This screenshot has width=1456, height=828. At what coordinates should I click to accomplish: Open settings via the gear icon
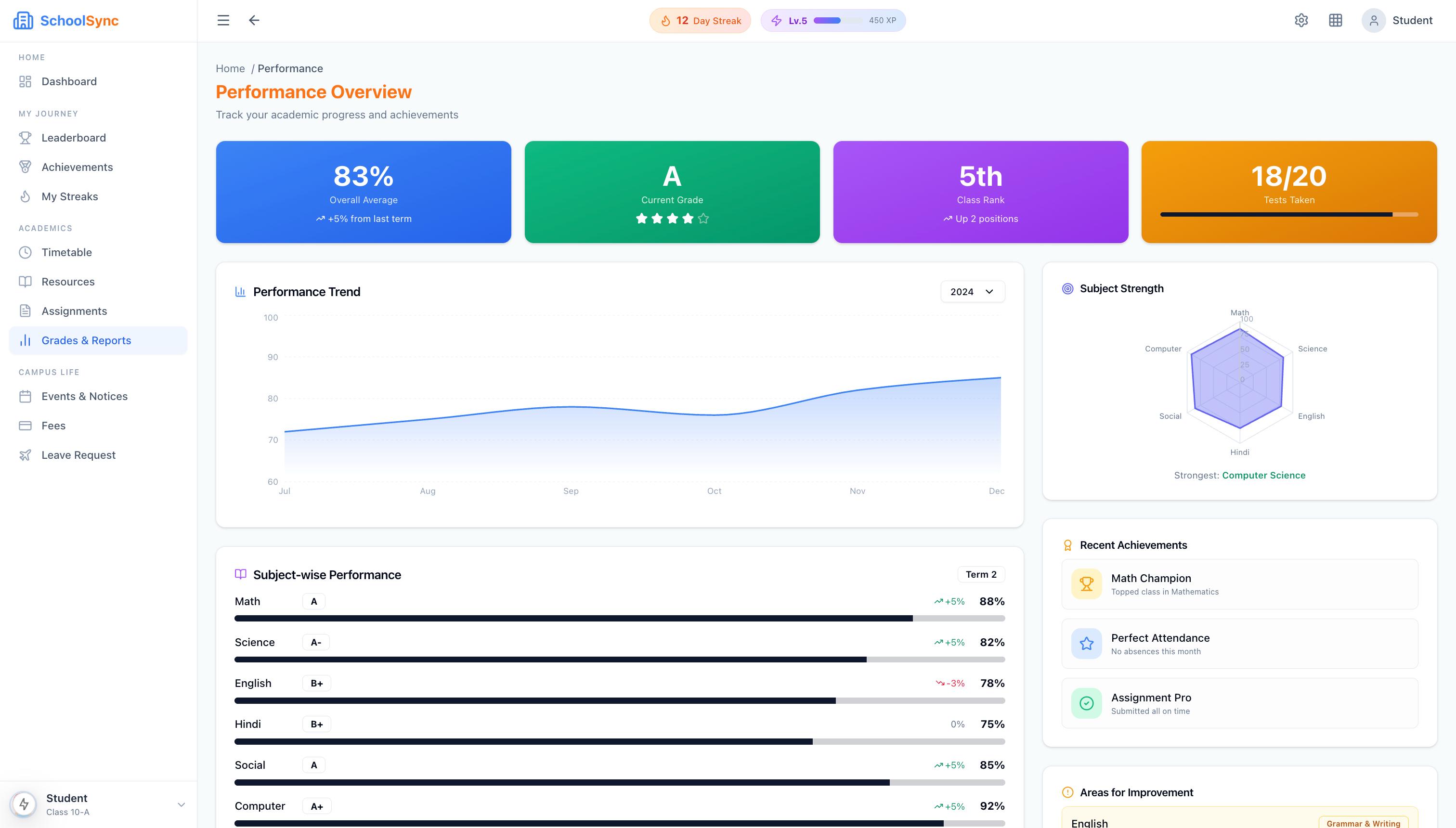click(x=1301, y=21)
